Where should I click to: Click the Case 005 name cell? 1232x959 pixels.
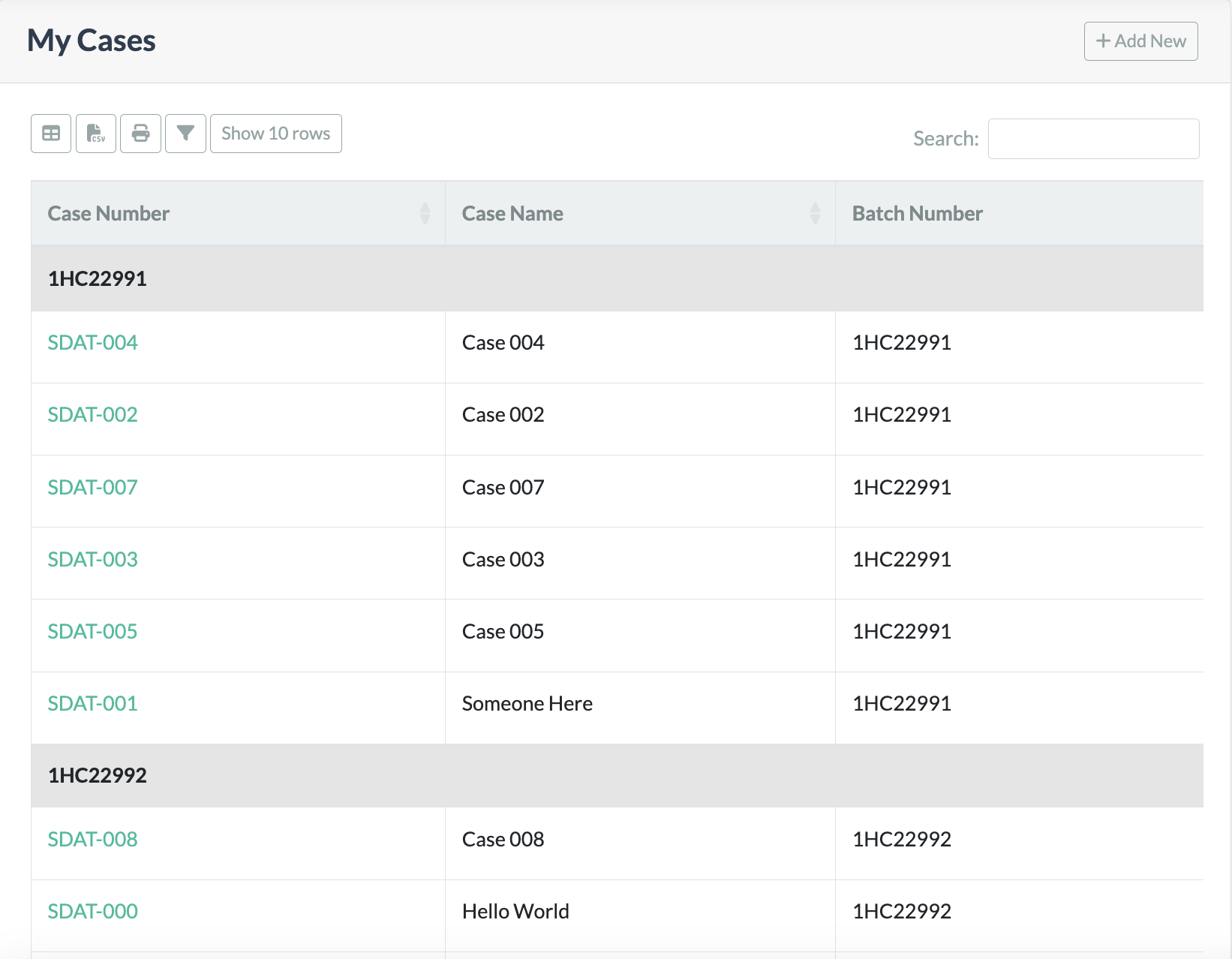point(640,636)
